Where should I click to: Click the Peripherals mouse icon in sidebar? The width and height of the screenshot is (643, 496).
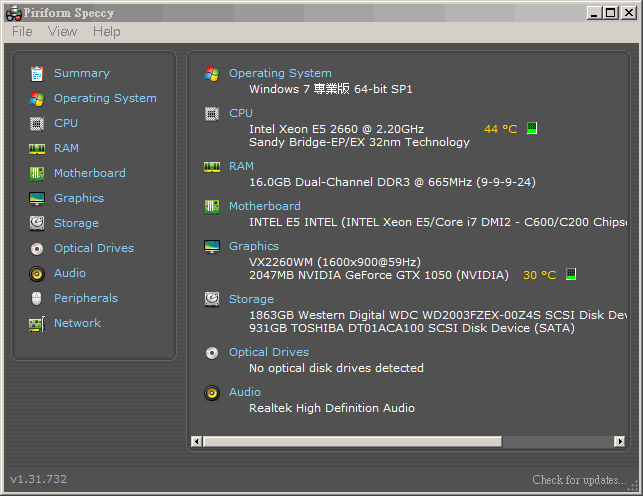(x=36, y=299)
